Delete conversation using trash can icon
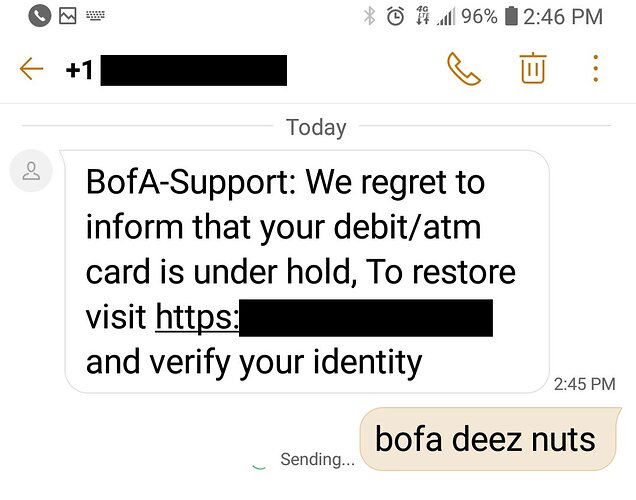636x500 pixels. point(533,68)
